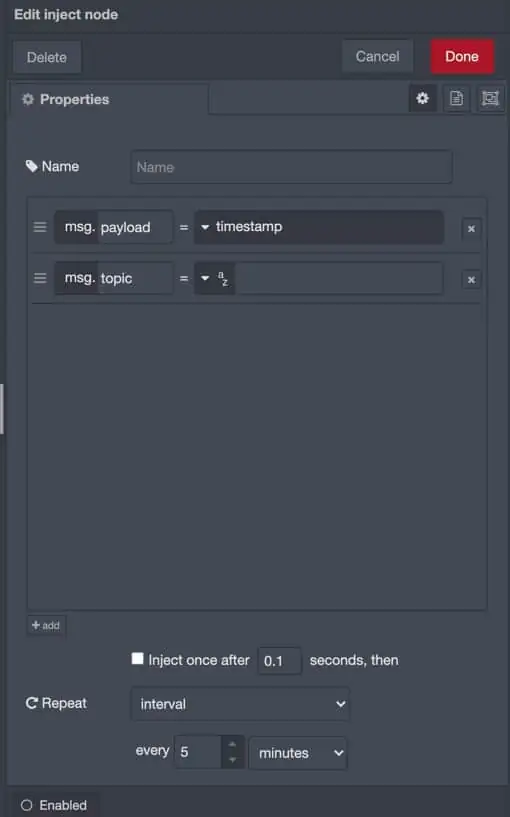Open the topic value type dropdown arrow
Viewport: 510px width, 817px height.
[205, 278]
